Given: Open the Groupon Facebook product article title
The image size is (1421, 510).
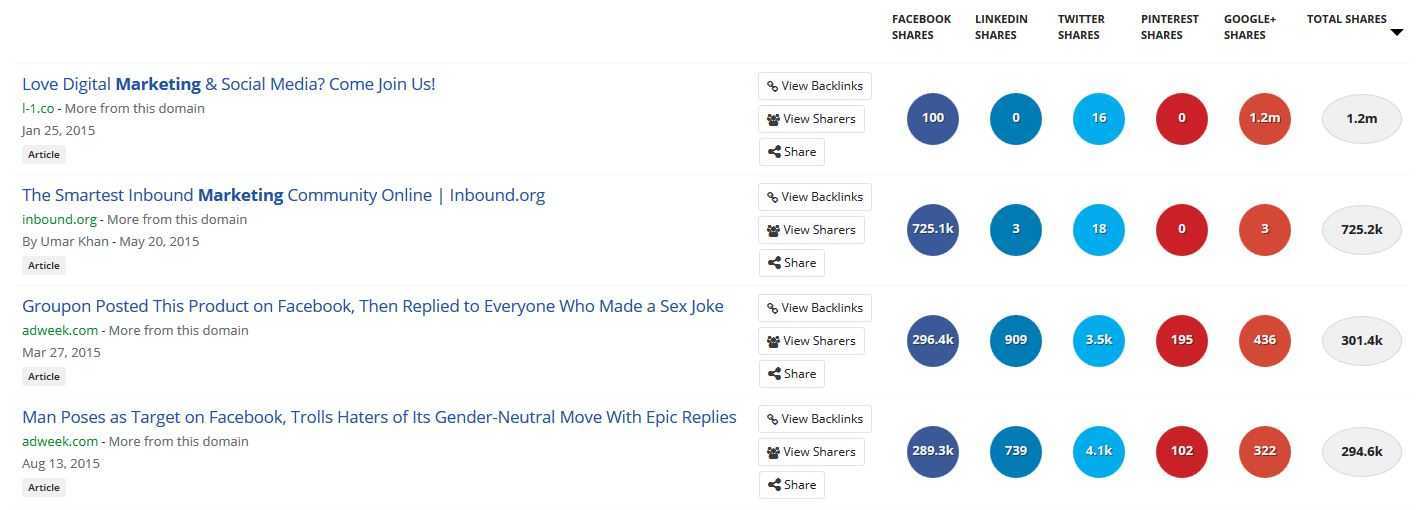Looking at the screenshot, I should 372,306.
